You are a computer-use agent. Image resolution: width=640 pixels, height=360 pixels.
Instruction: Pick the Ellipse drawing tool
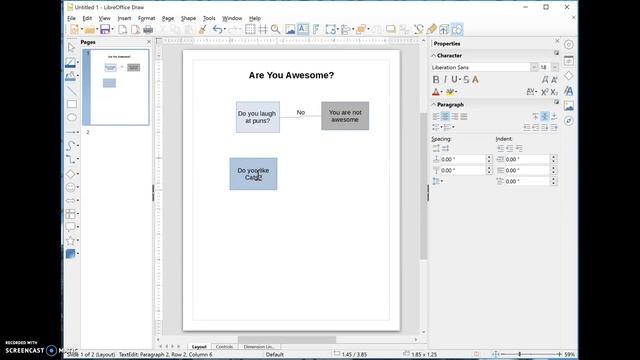[x=71, y=118]
